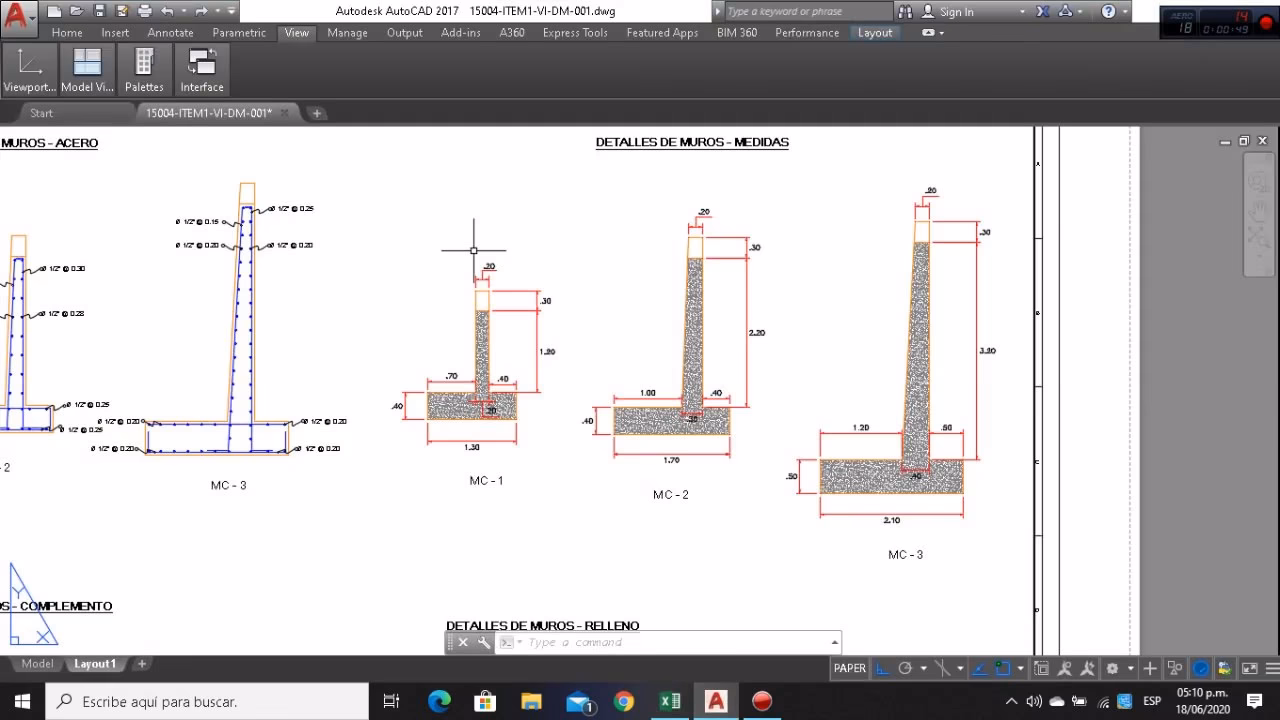Add a new drawing tab with plus button
This screenshot has height=720, width=1280.
pyautogui.click(x=317, y=113)
